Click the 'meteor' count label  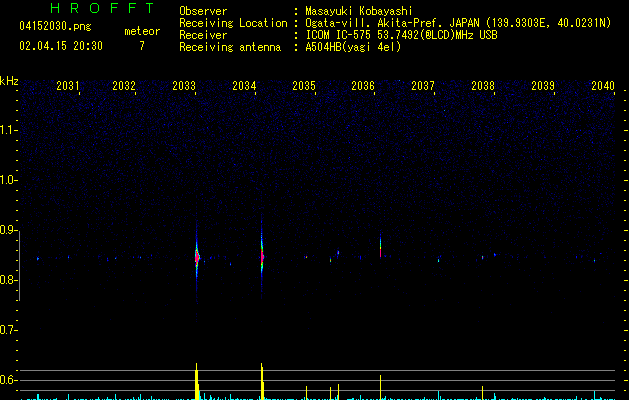pos(142,31)
